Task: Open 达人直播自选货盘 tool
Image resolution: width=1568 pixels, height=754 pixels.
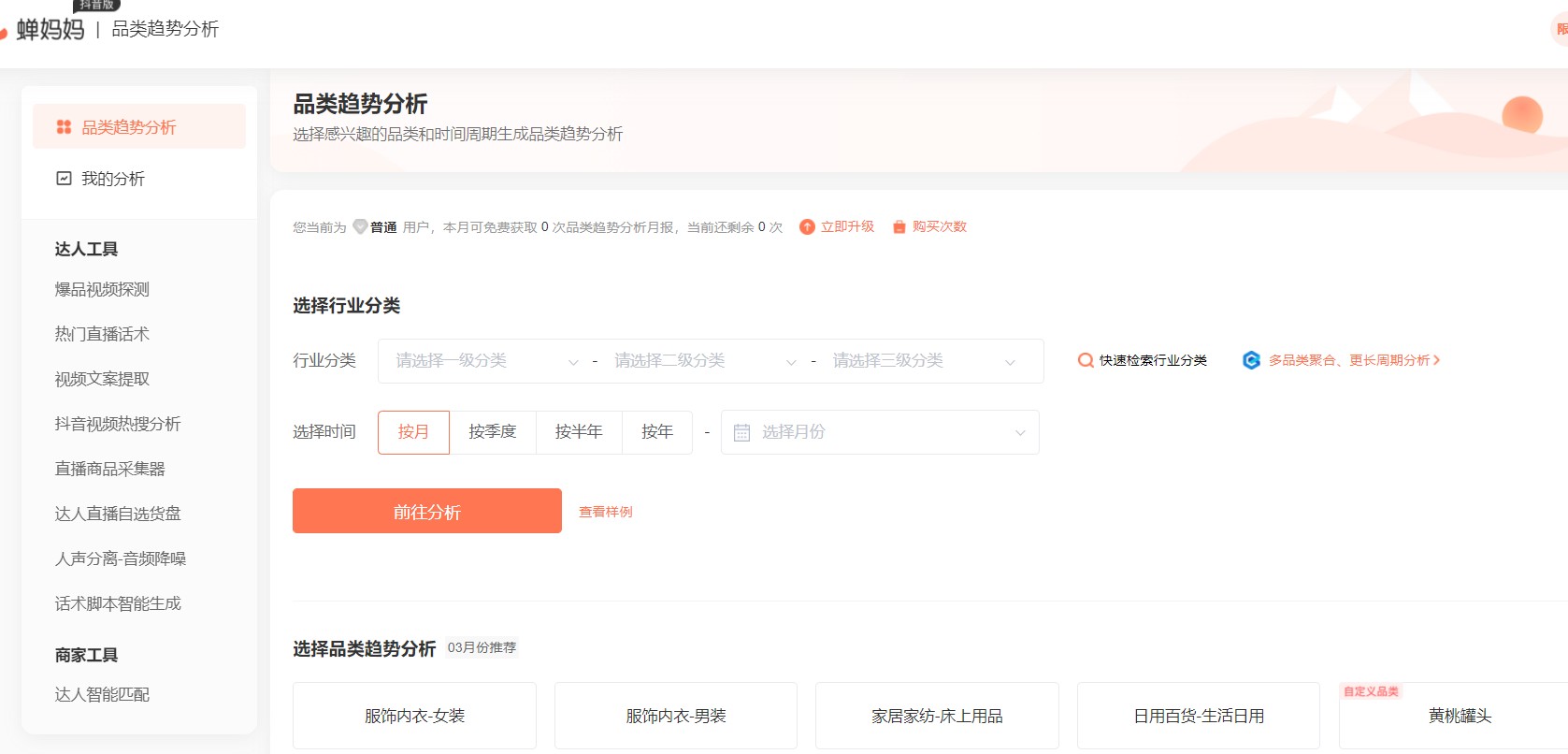Action: coord(118,514)
